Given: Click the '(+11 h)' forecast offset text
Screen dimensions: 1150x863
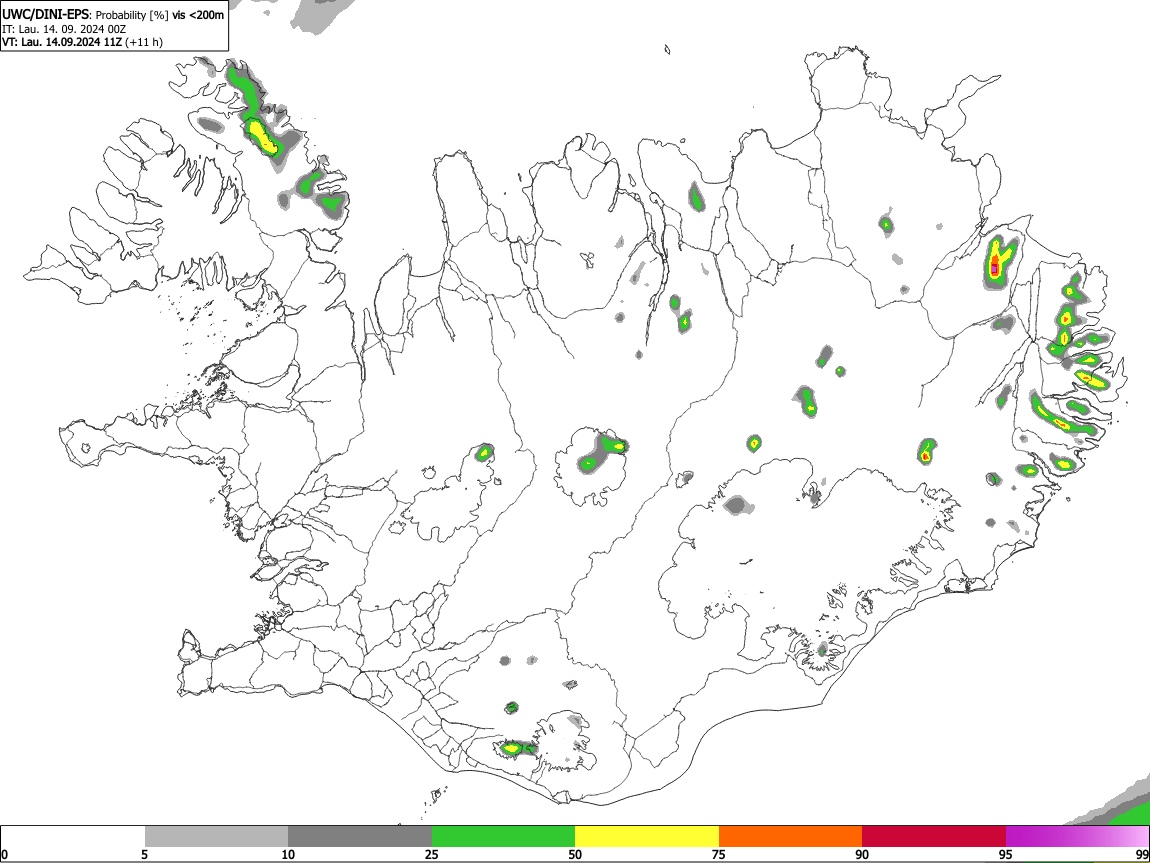Looking at the screenshot, I should (144, 42).
